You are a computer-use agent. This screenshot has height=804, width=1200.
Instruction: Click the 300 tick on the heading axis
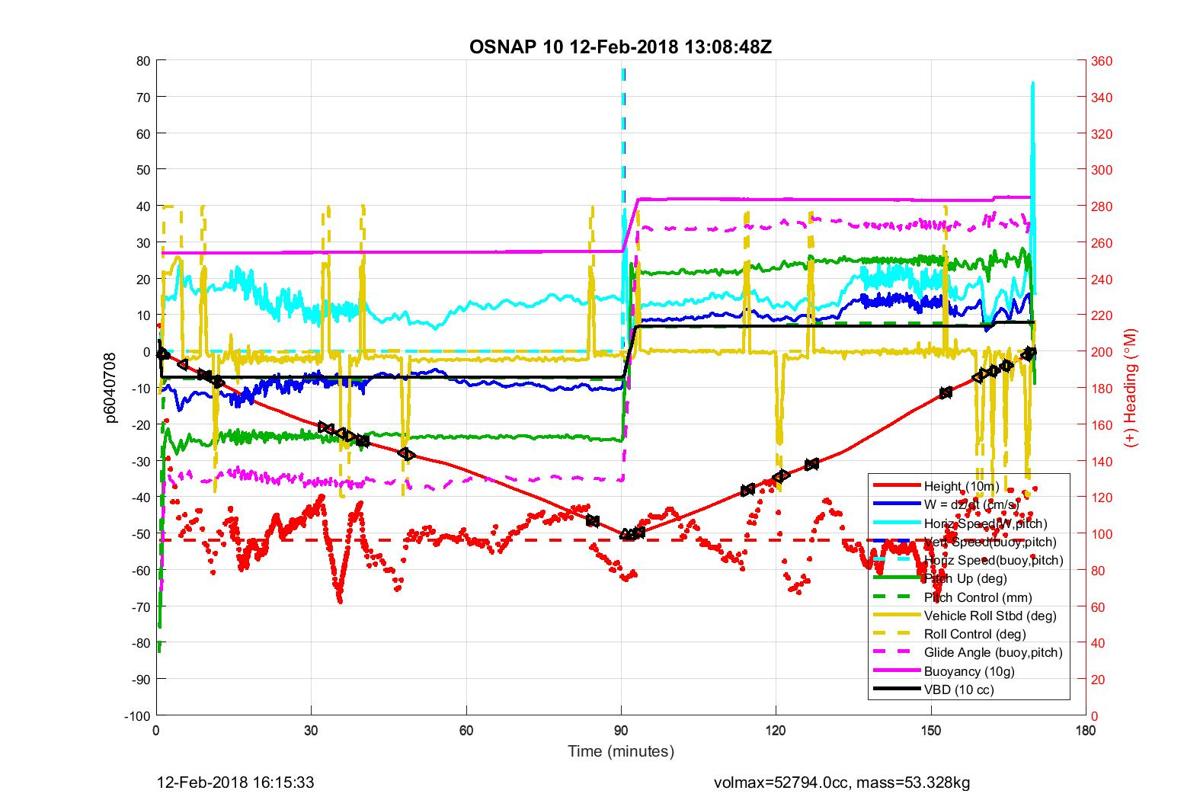point(1102,170)
